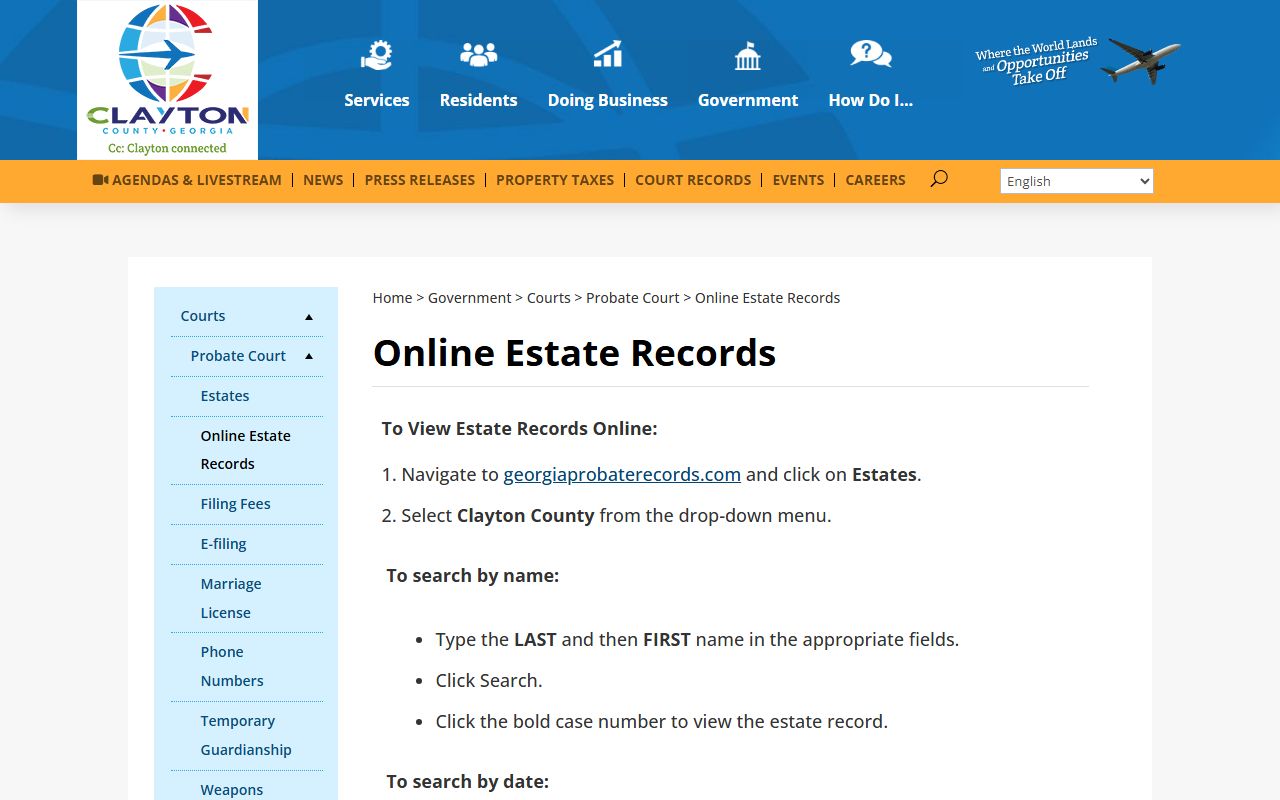Viewport: 1280px width, 800px height.
Task: Open the English language dropdown
Action: point(1077,181)
